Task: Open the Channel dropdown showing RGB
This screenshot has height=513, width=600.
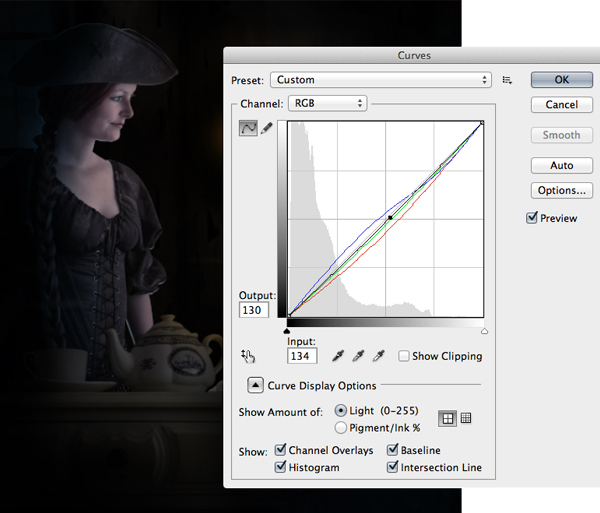Action: [x=328, y=103]
